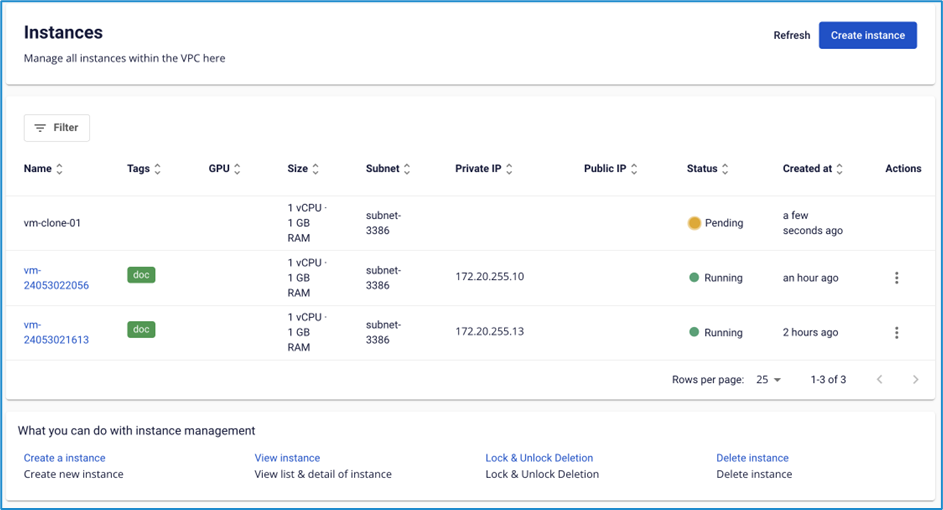Open actions menu for vm-24053021613
Viewport: 943px width, 510px height.
tap(896, 333)
